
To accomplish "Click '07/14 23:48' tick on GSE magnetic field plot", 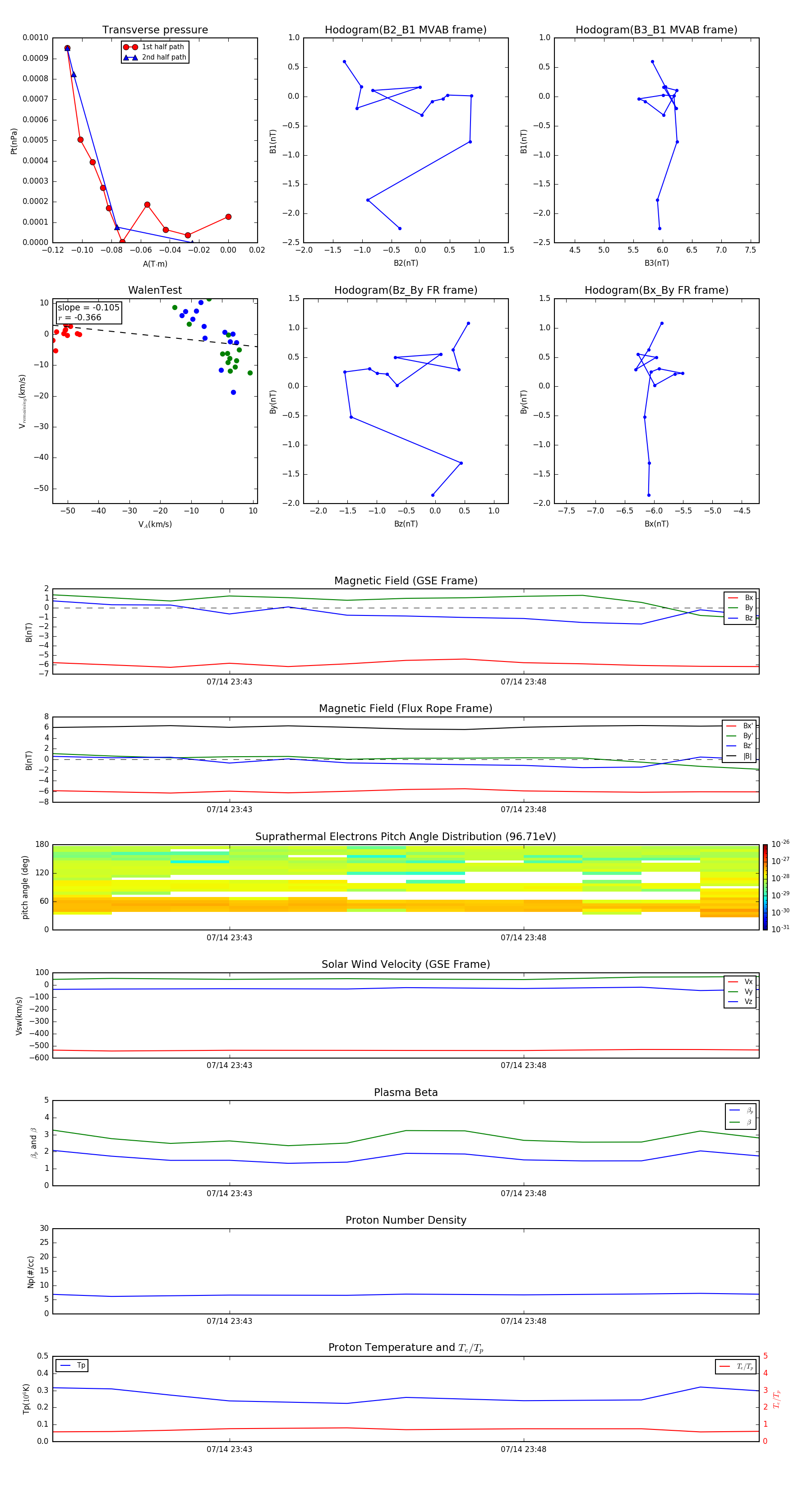I will [x=524, y=682].
